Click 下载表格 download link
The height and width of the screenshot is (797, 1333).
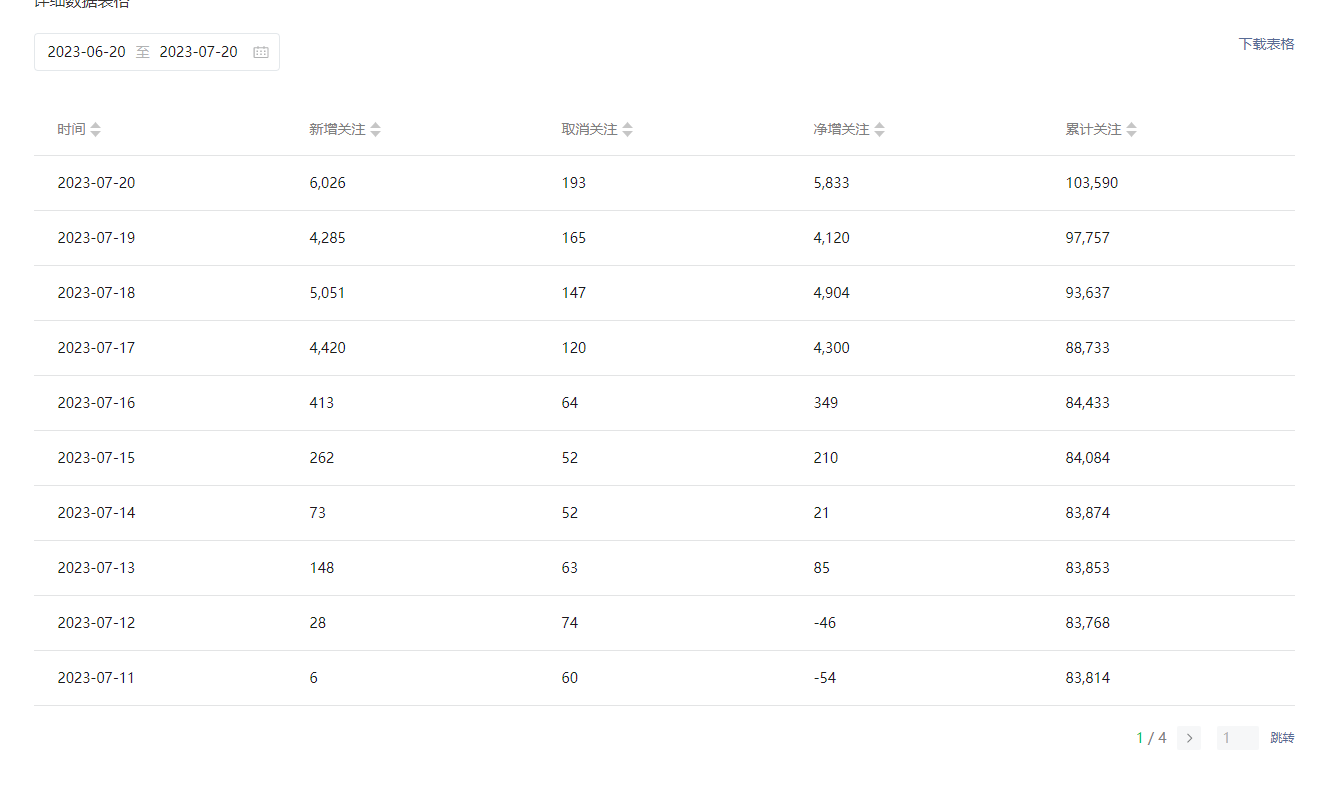[1266, 44]
